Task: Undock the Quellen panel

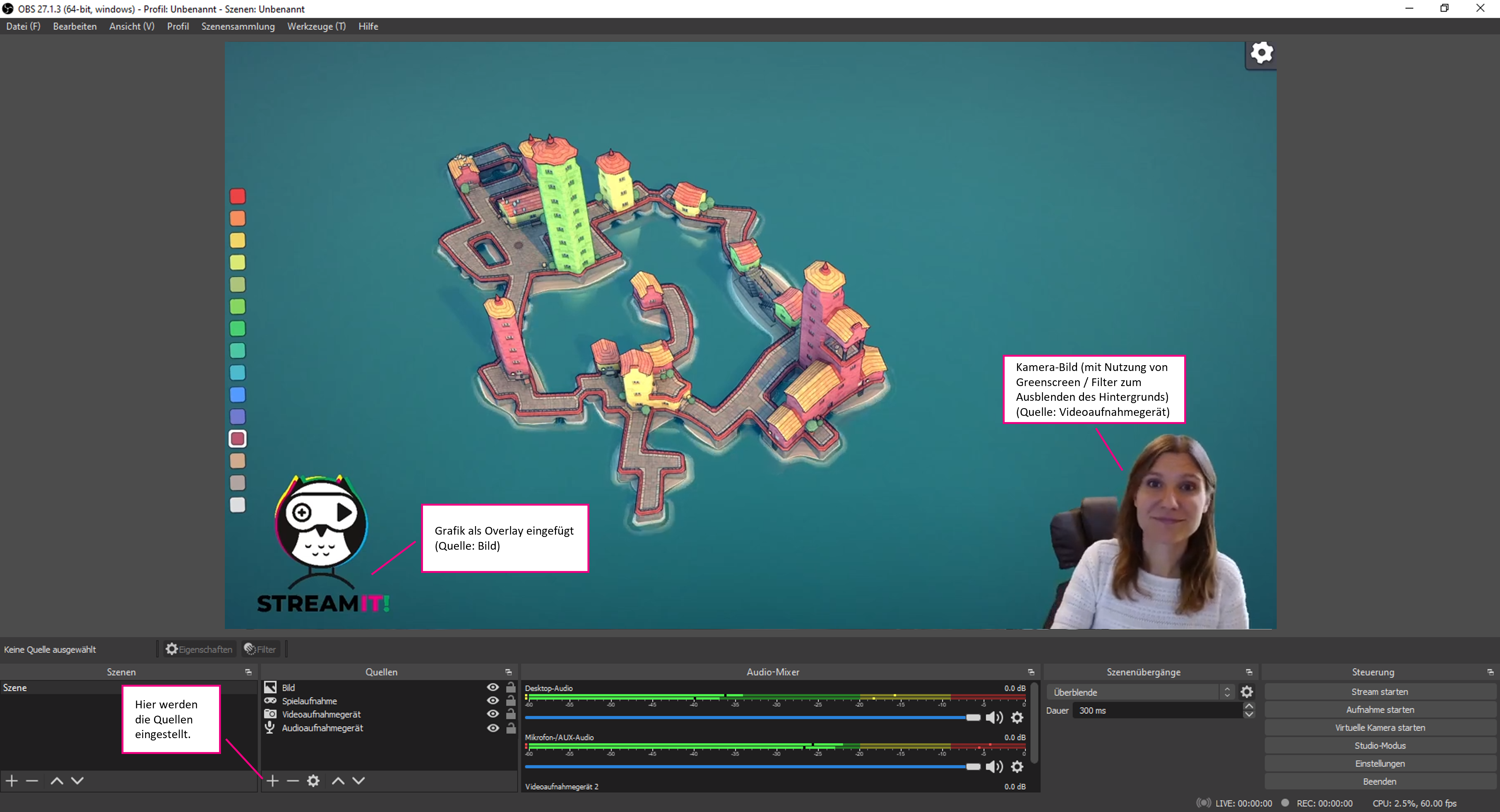Action: (509, 672)
